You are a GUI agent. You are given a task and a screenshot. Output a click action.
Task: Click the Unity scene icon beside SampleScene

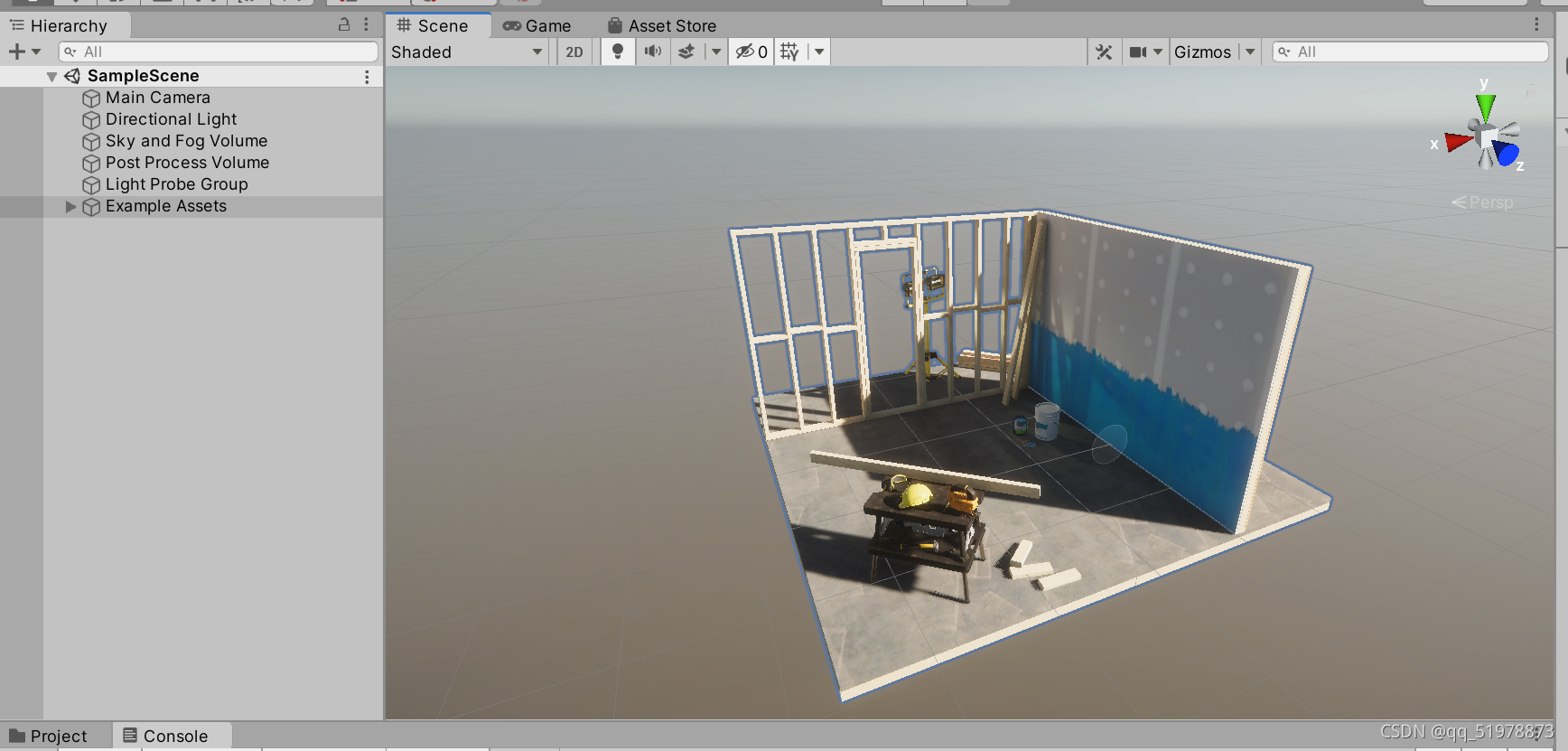click(72, 76)
